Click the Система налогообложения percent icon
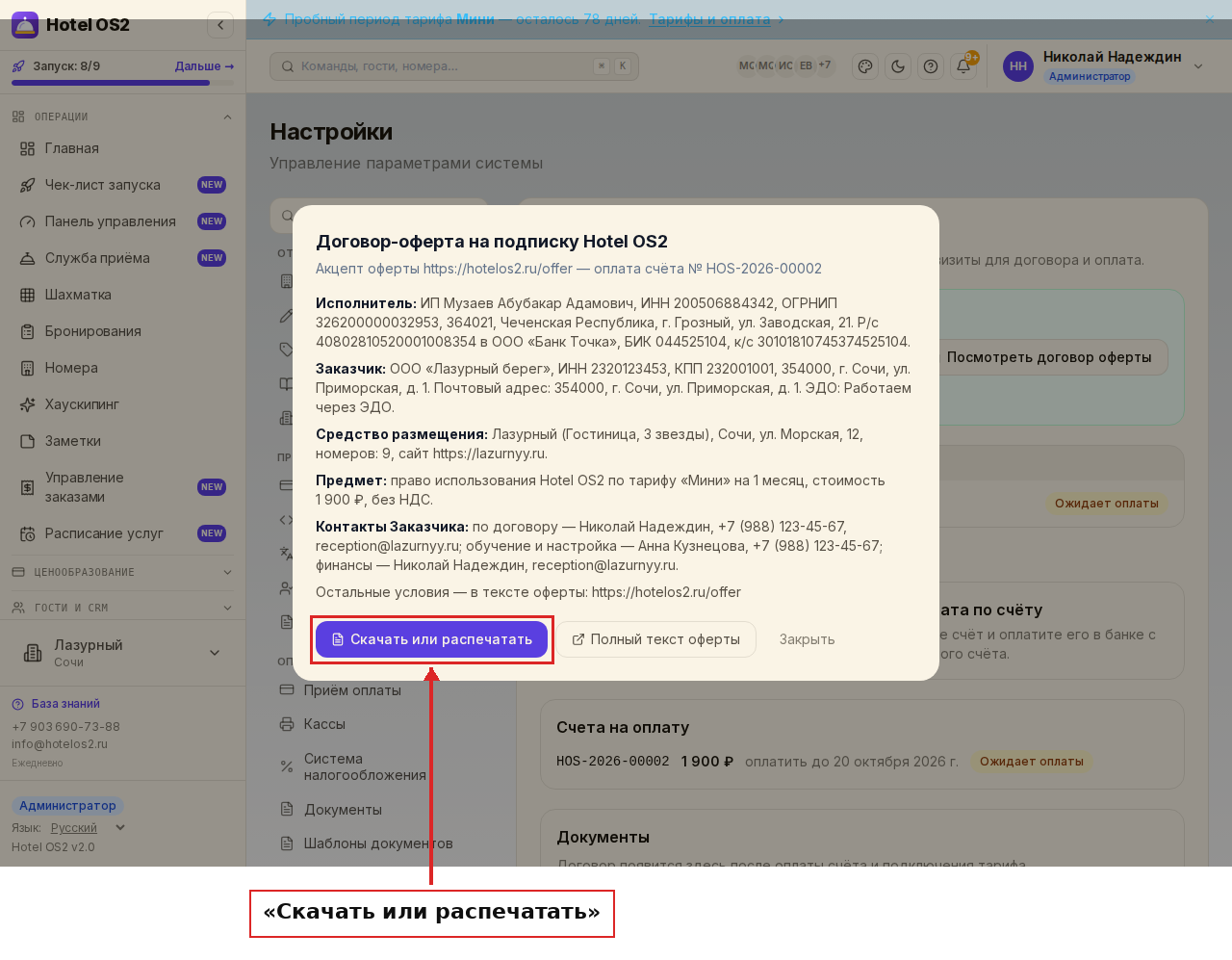 [x=287, y=767]
